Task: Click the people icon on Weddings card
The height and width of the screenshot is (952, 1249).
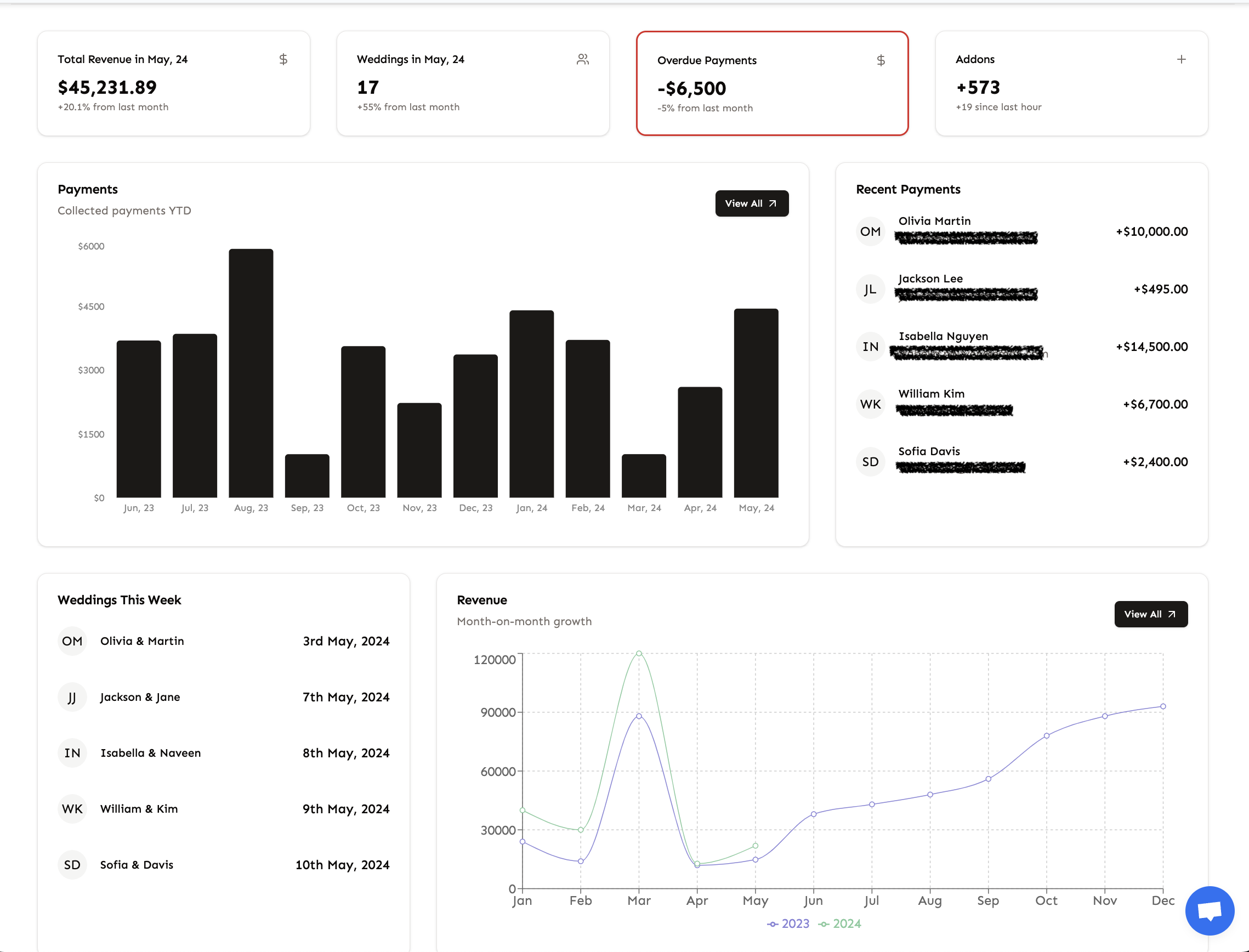Action: [583, 59]
